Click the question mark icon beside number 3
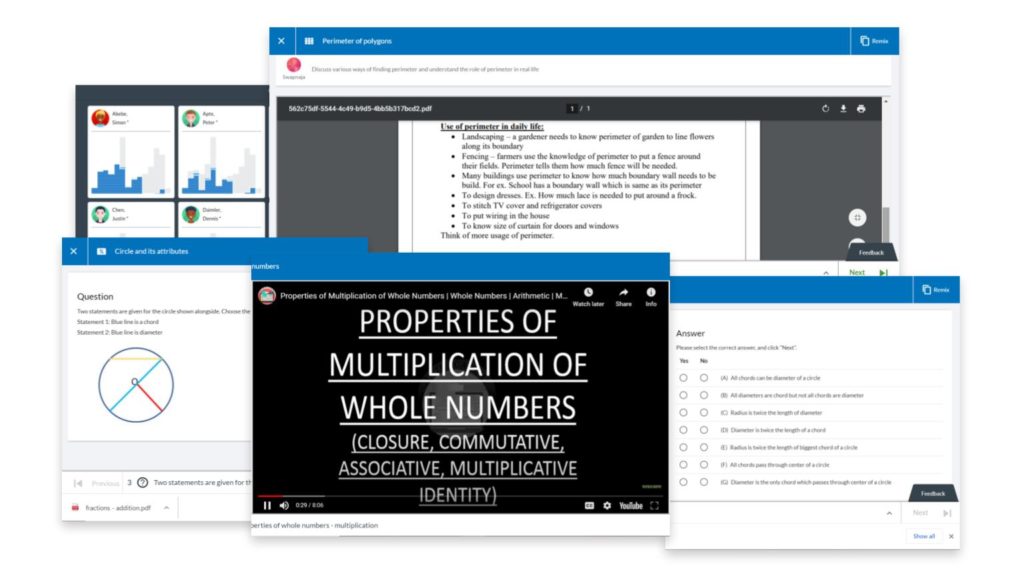Screen dimensions: 1024x576 point(142,483)
